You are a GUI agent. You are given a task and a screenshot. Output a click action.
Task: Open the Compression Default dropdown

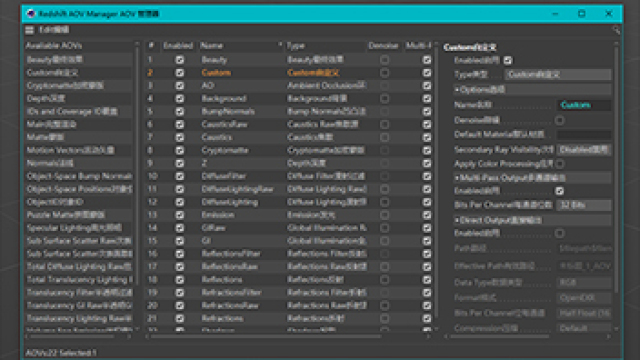584,328
